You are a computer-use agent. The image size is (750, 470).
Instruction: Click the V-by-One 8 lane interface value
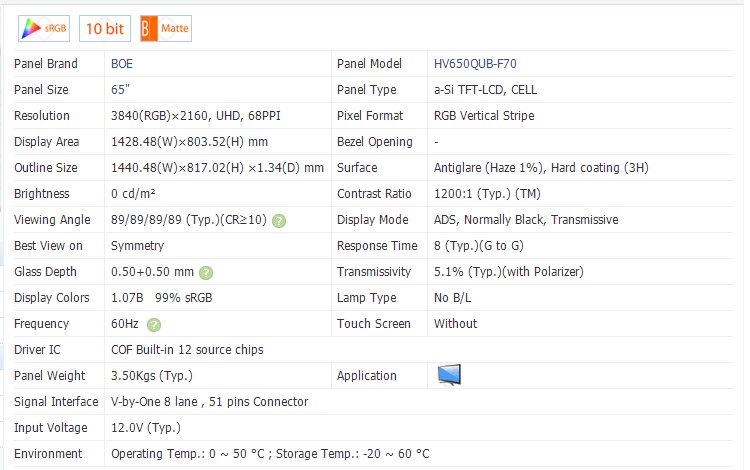point(209,402)
